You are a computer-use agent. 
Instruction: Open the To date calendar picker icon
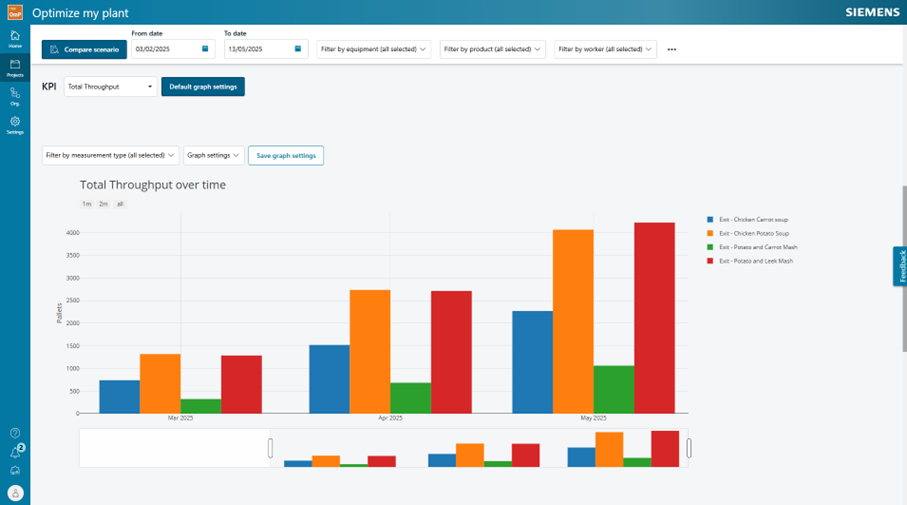coord(297,49)
